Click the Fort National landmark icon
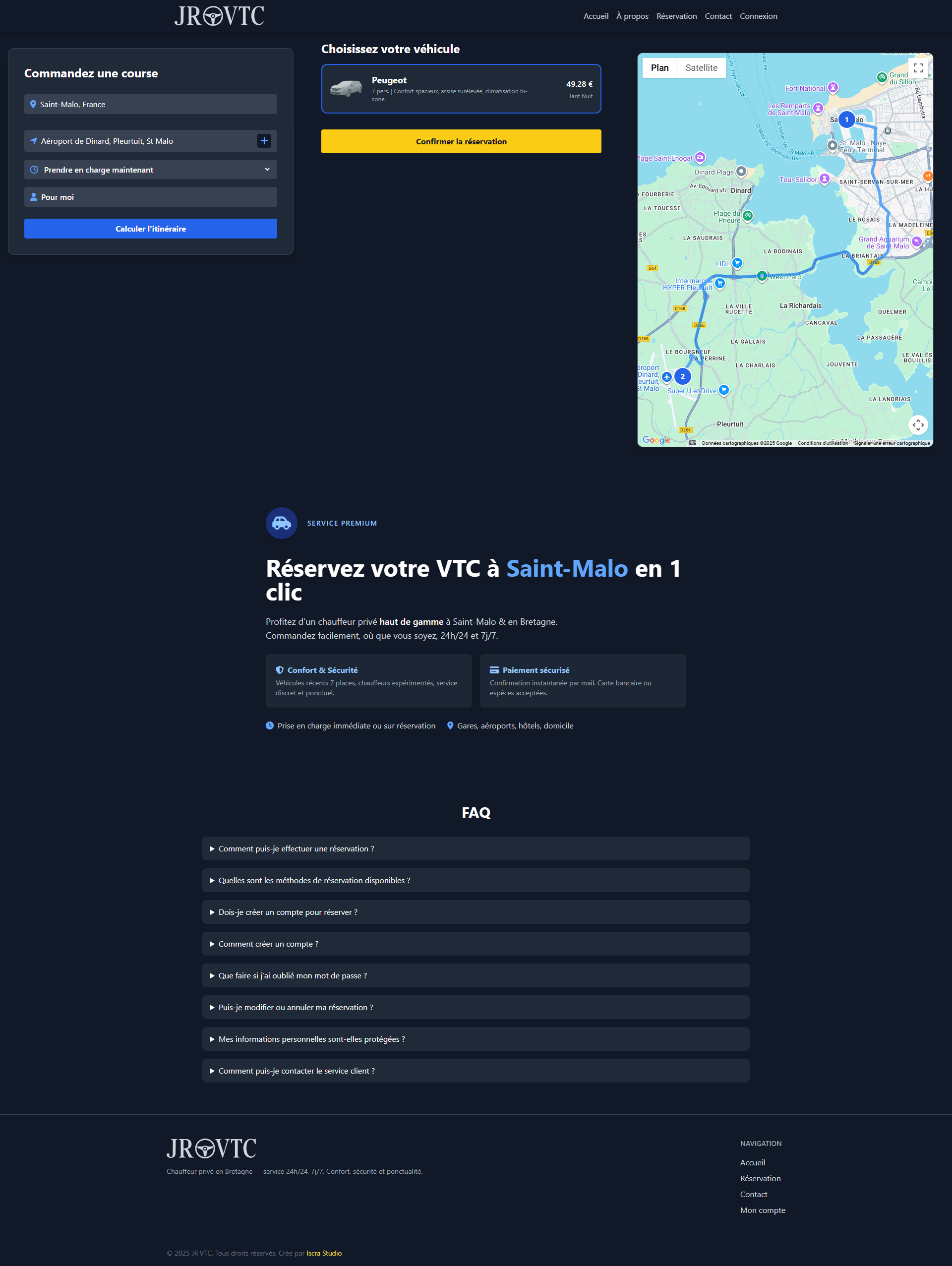The image size is (952, 1266). point(833,88)
